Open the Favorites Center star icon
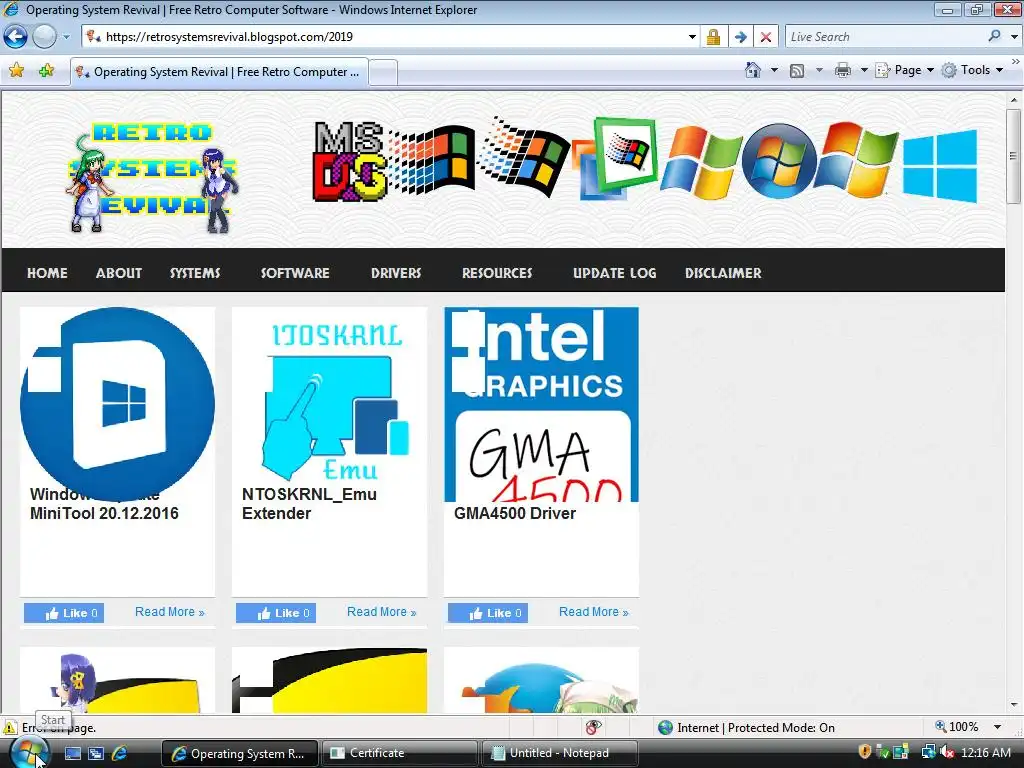 16,71
